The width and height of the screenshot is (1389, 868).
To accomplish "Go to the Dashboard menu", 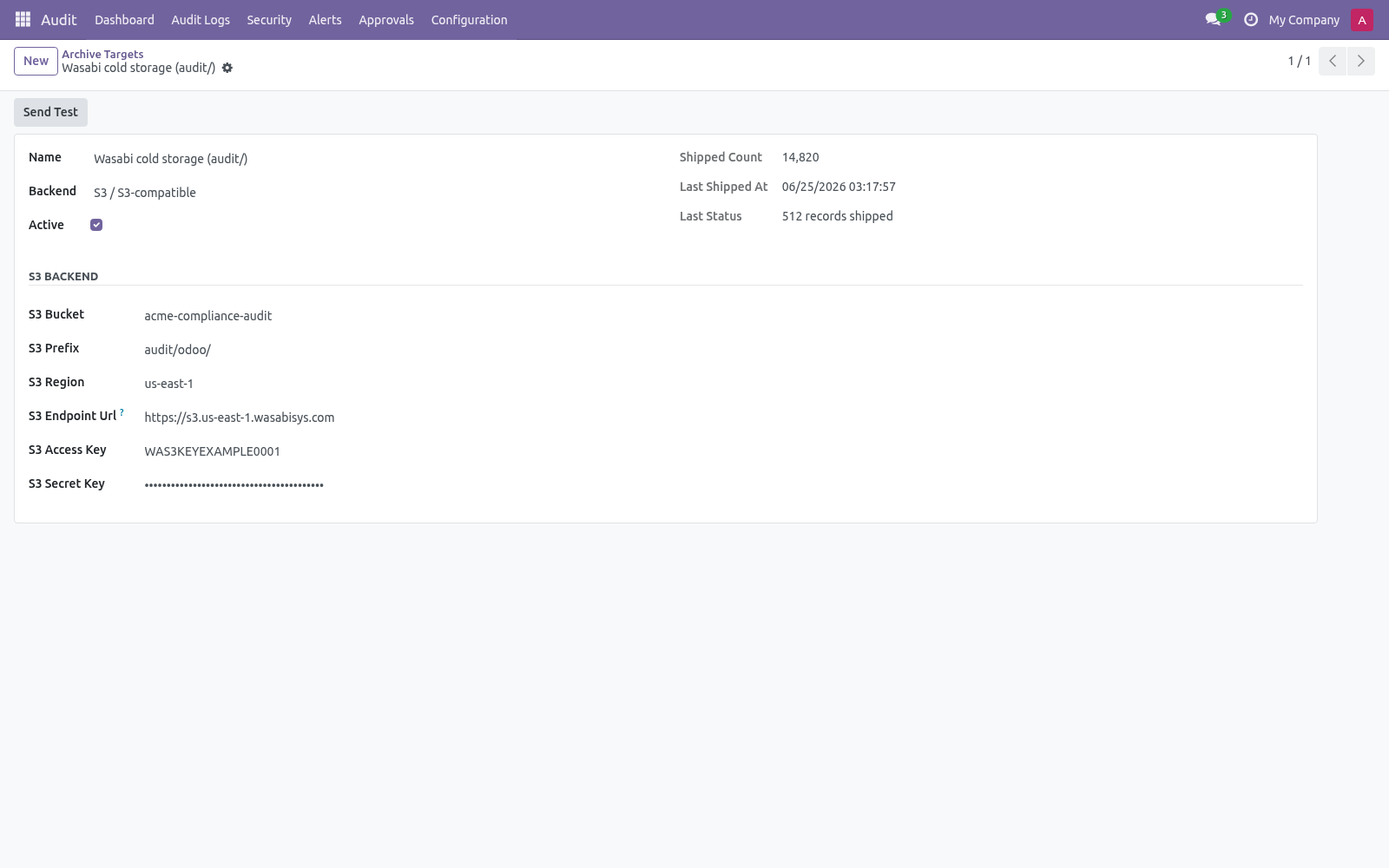I will coord(124,19).
